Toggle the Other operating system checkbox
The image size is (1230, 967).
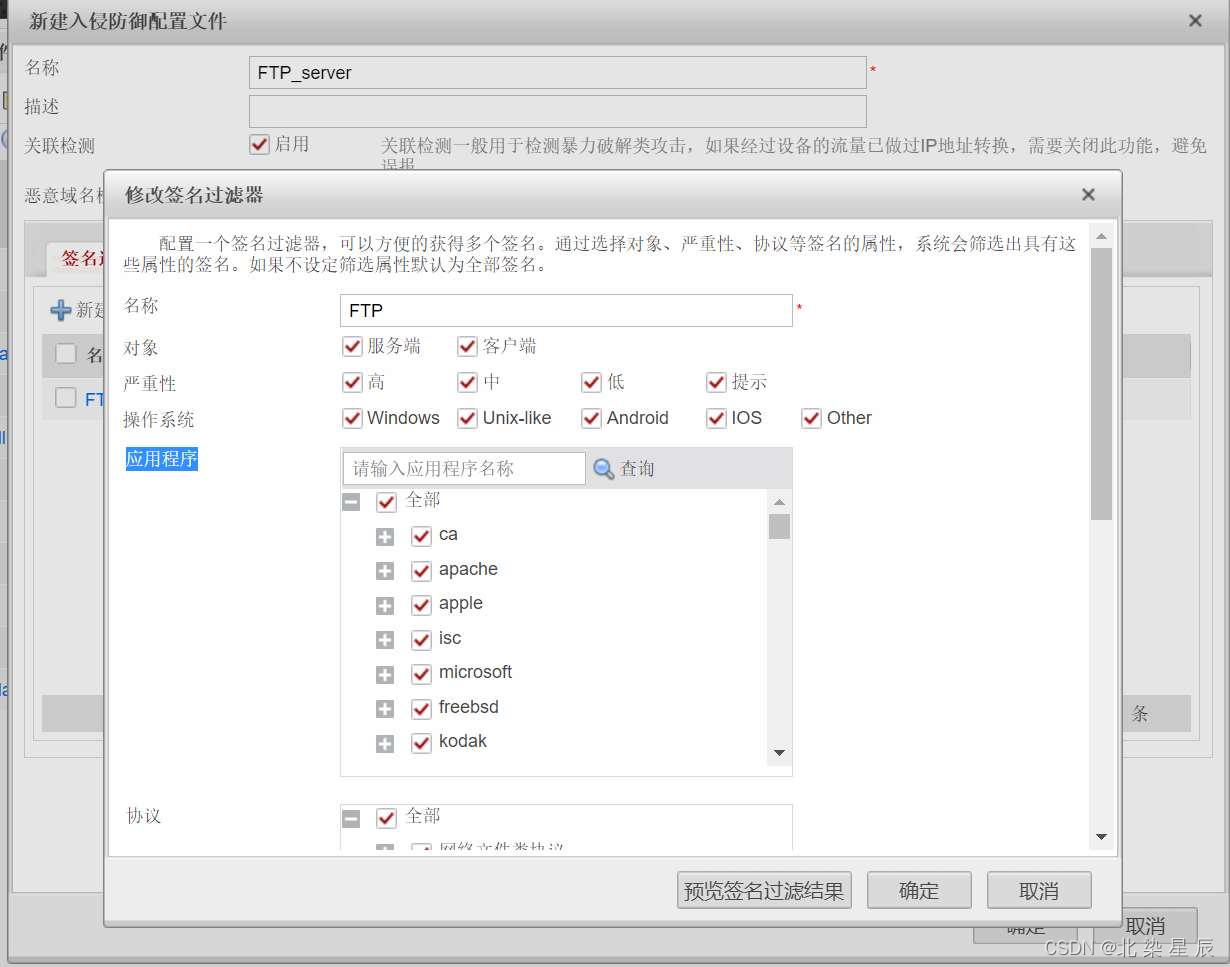[811, 418]
